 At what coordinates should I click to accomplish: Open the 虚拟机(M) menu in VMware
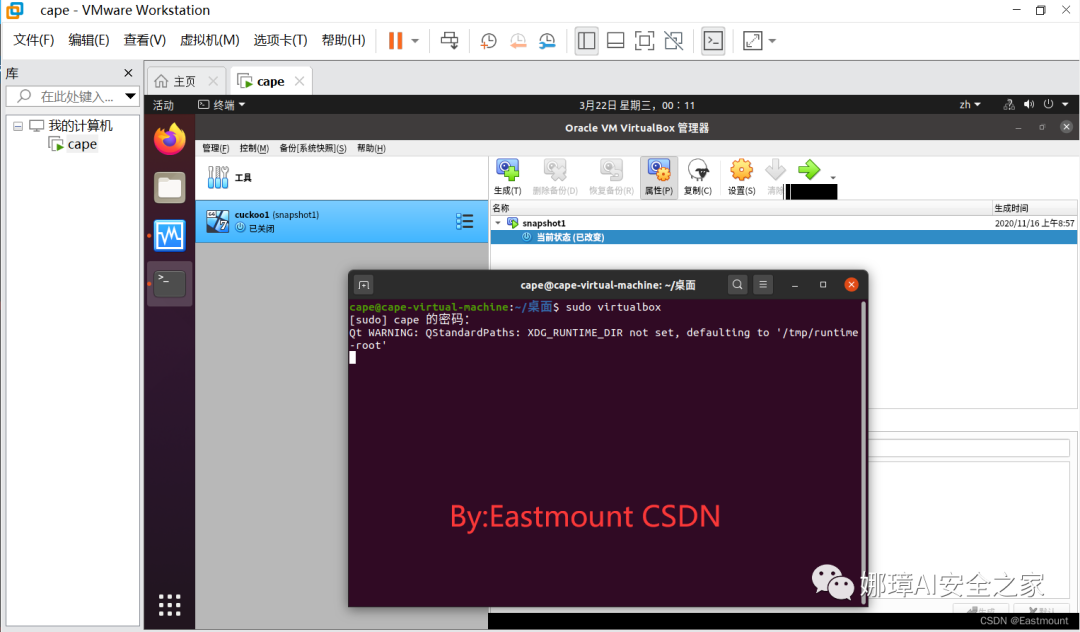click(x=209, y=41)
